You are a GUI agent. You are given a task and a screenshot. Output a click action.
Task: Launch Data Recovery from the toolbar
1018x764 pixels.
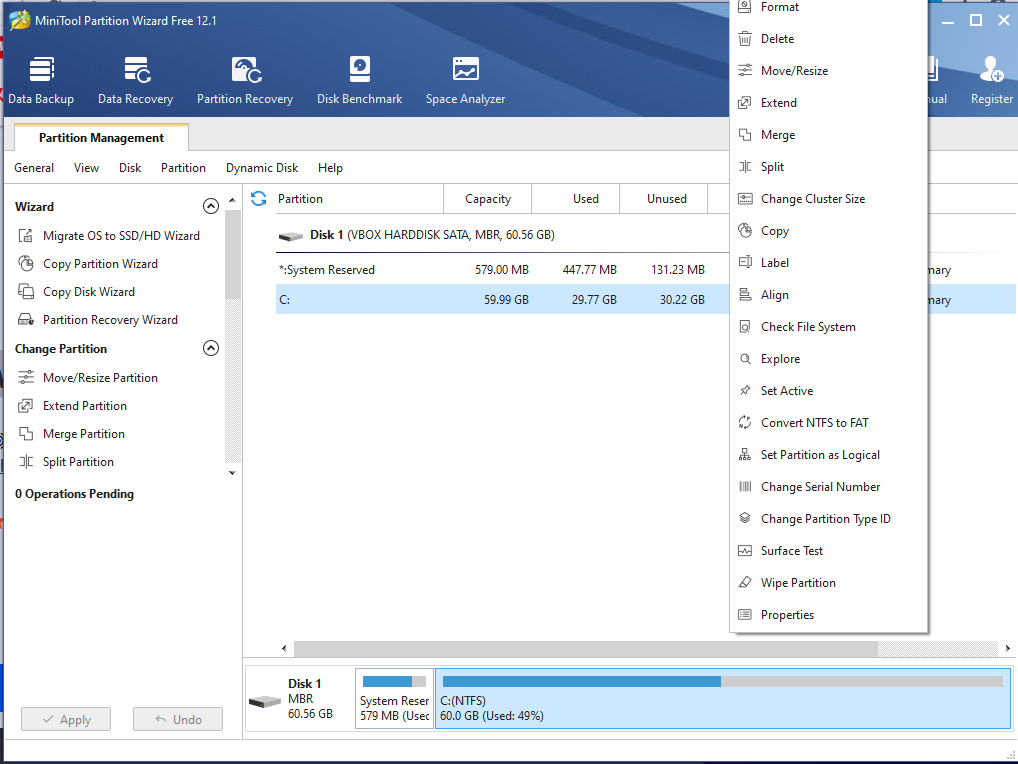(135, 80)
